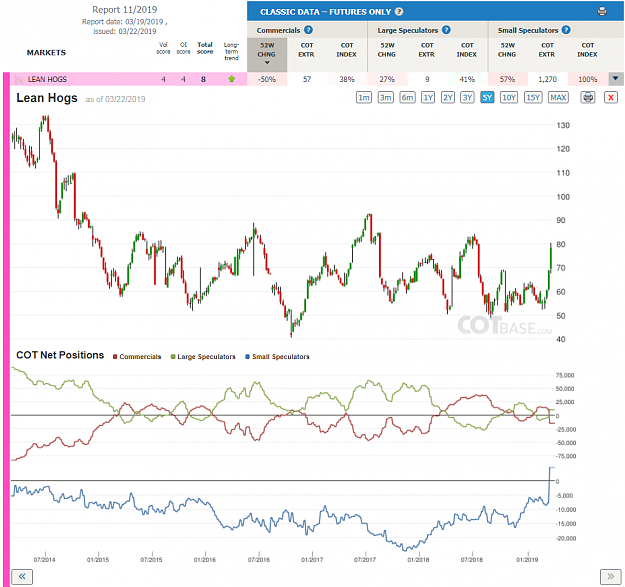The height and width of the screenshot is (587, 625).
Task: Toggle Small Speculators series in legend
Action: (277, 357)
